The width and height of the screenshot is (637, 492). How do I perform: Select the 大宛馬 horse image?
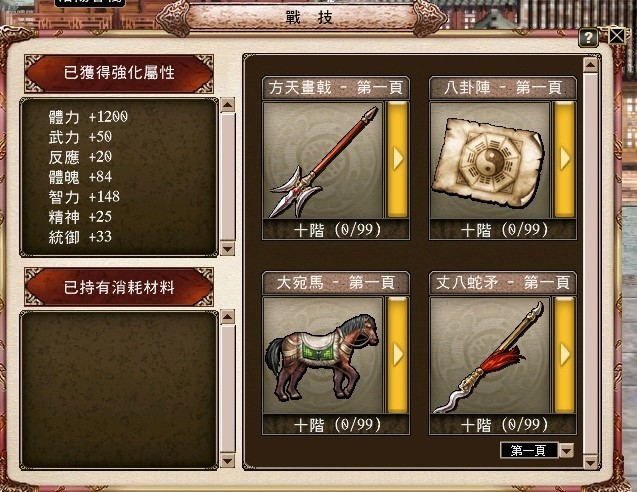click(x=323, y=355)
